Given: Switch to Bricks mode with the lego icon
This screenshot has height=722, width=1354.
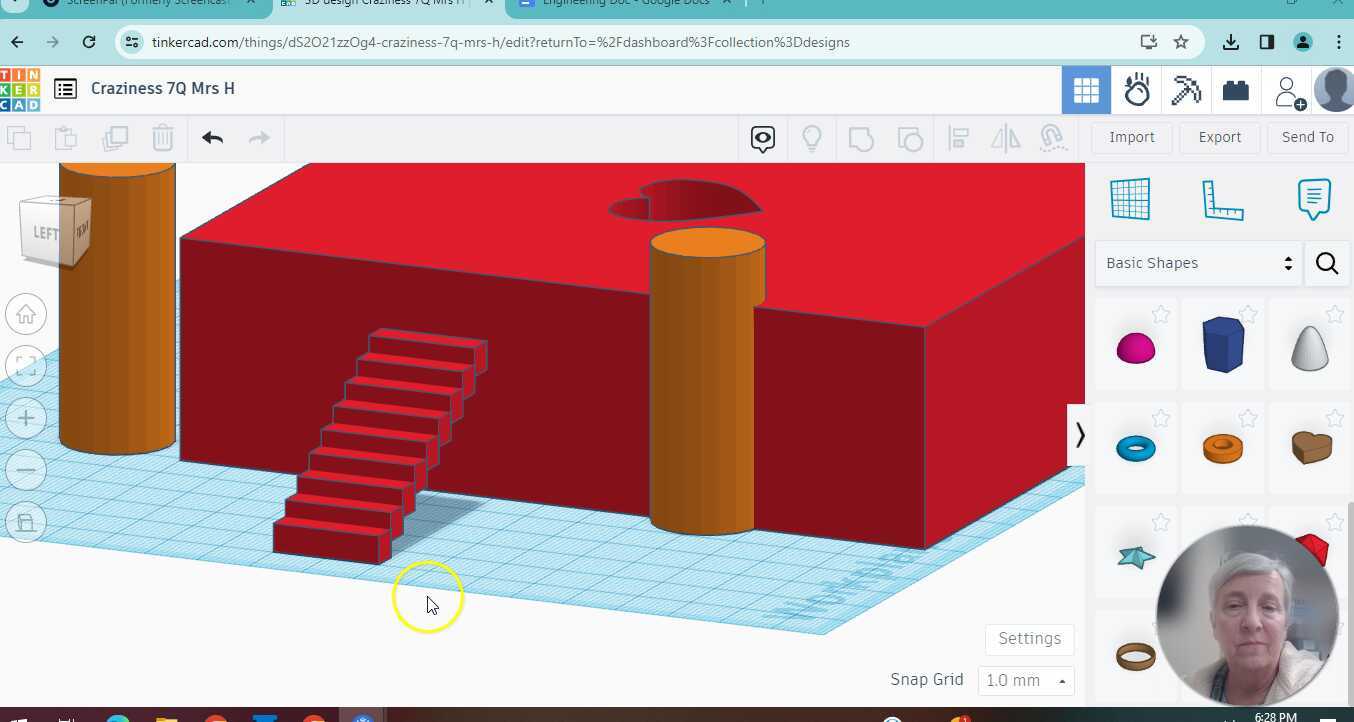Looking at the screenshot, I should [1235, 89].
